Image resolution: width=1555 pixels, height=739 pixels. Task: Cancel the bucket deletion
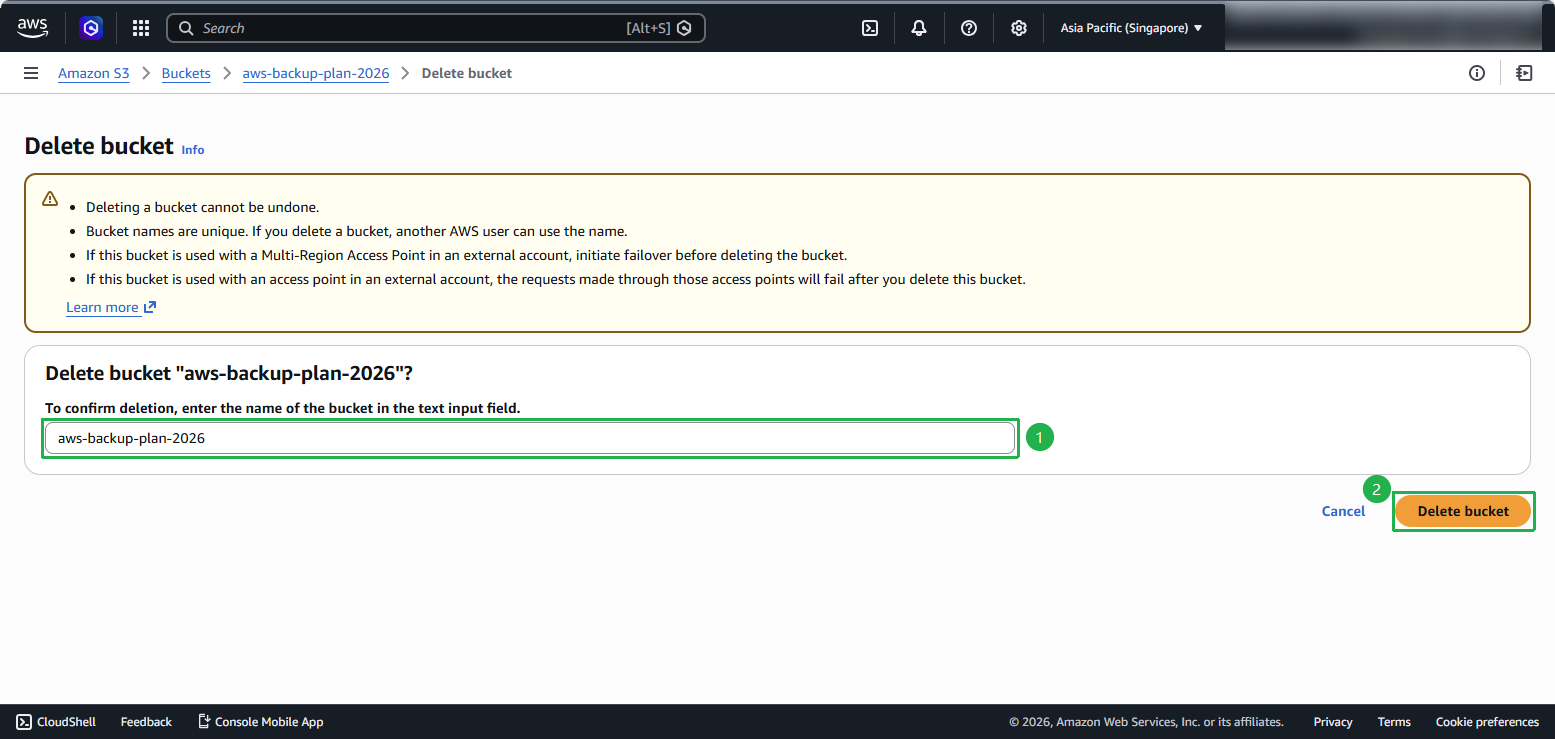click(1343, 511)
